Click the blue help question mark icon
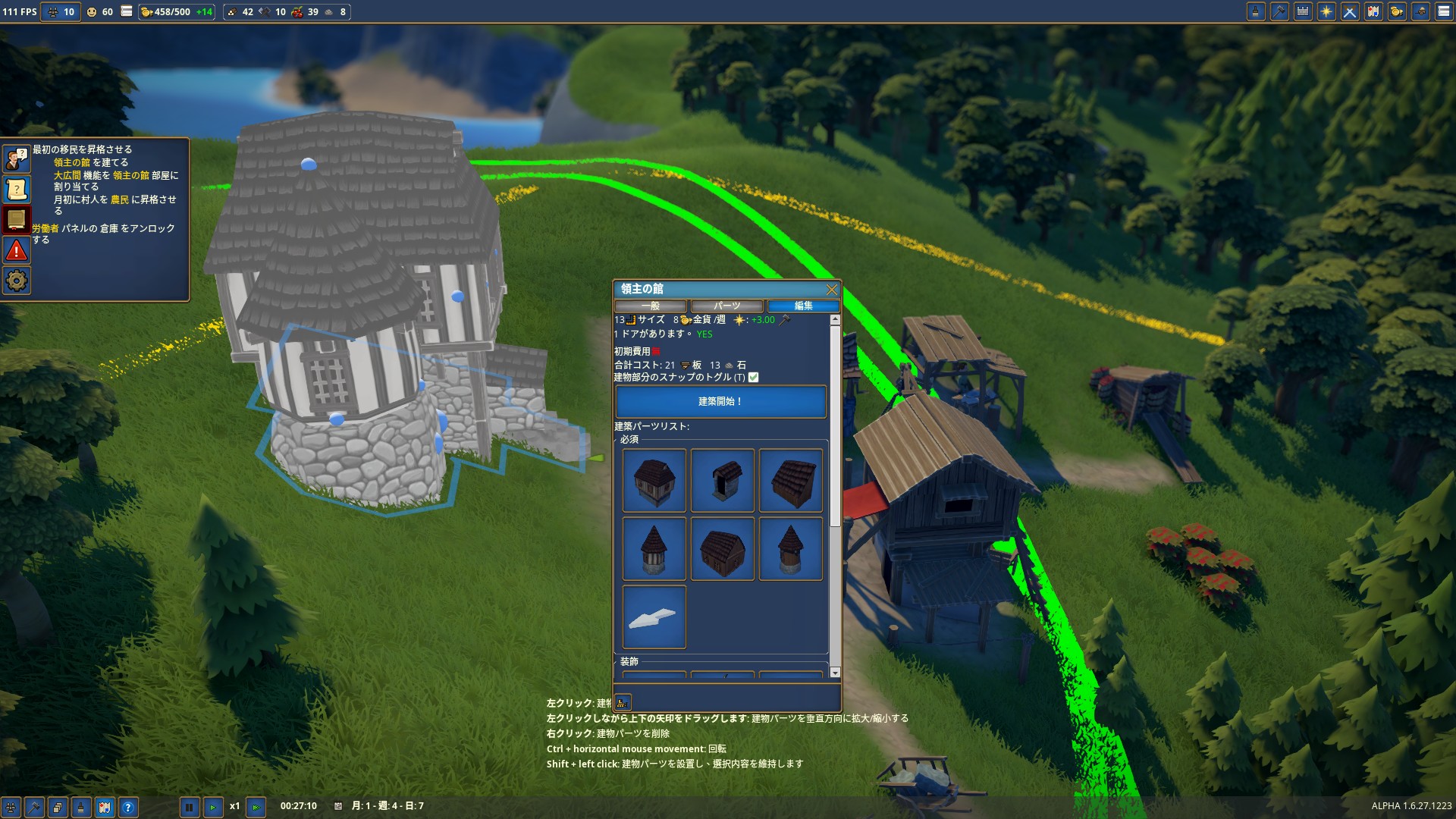Image resolution: width=1456 pixels, height=819 pixels. point(128,808)
